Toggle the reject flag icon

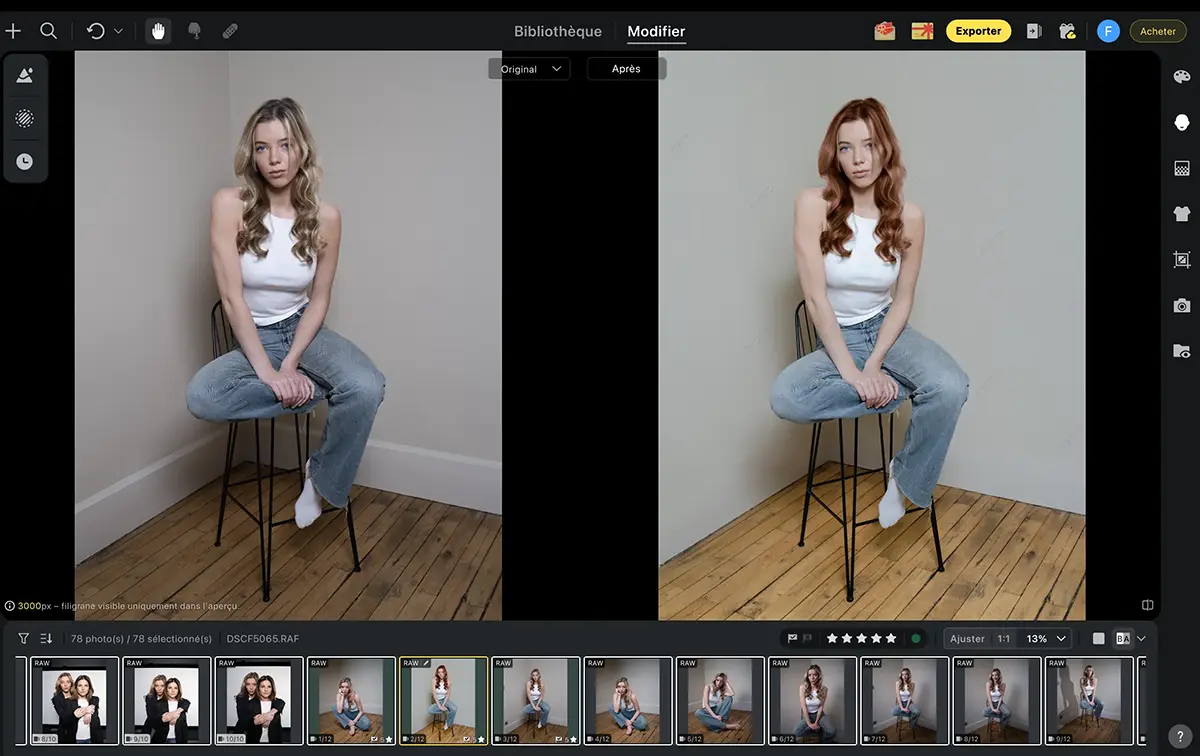click(x=808, y=638)
